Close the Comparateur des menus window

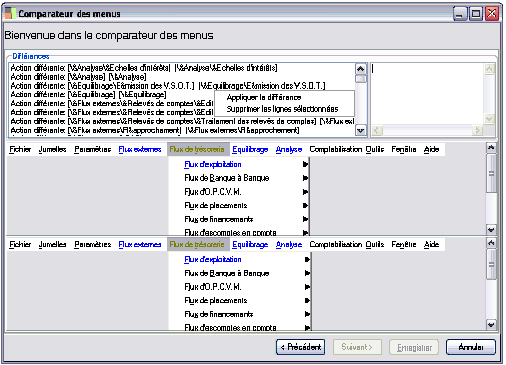point(492,14)
